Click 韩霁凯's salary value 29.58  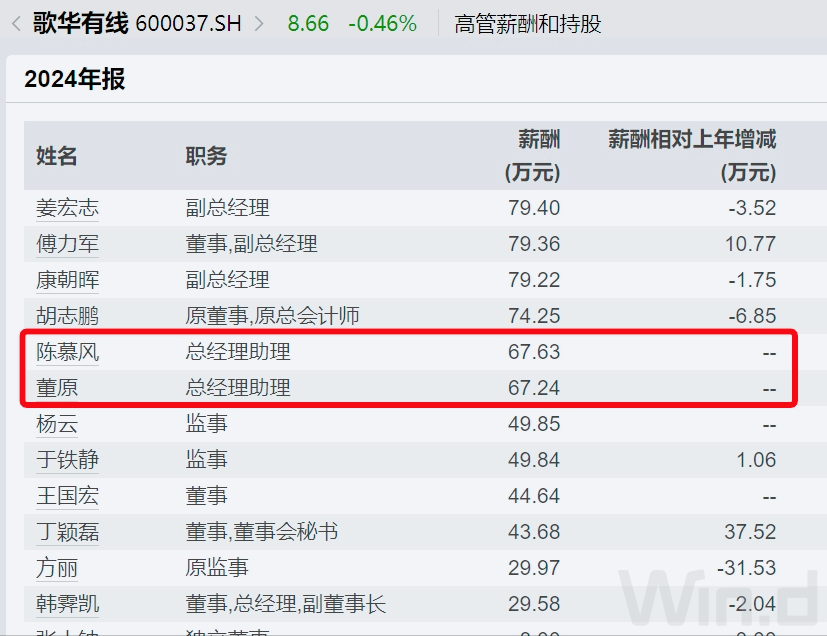pos(534,604)
